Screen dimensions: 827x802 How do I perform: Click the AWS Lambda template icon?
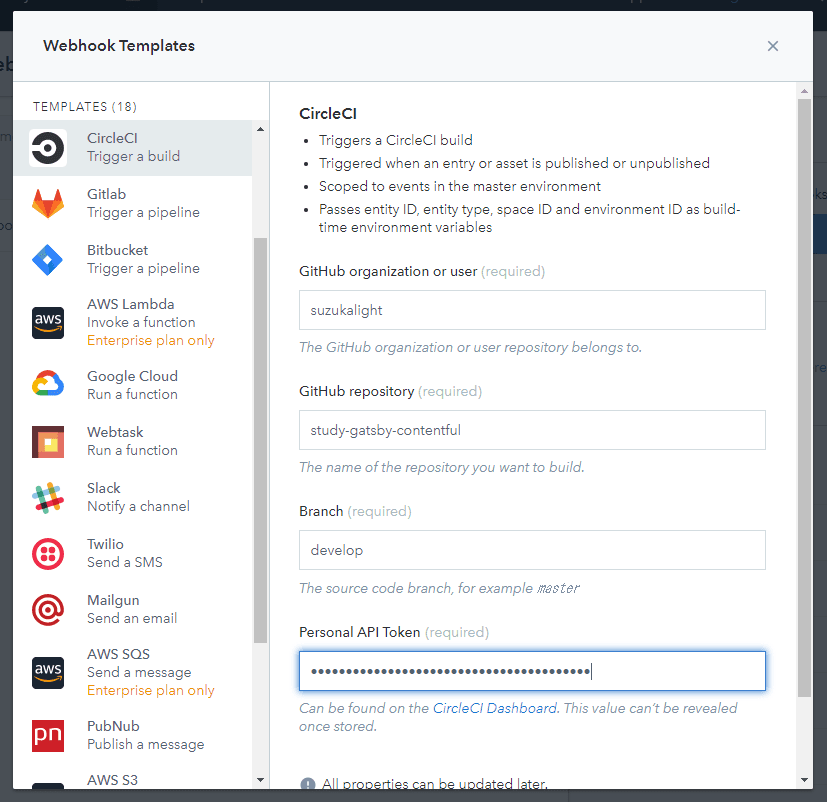[x=48, y=322]
